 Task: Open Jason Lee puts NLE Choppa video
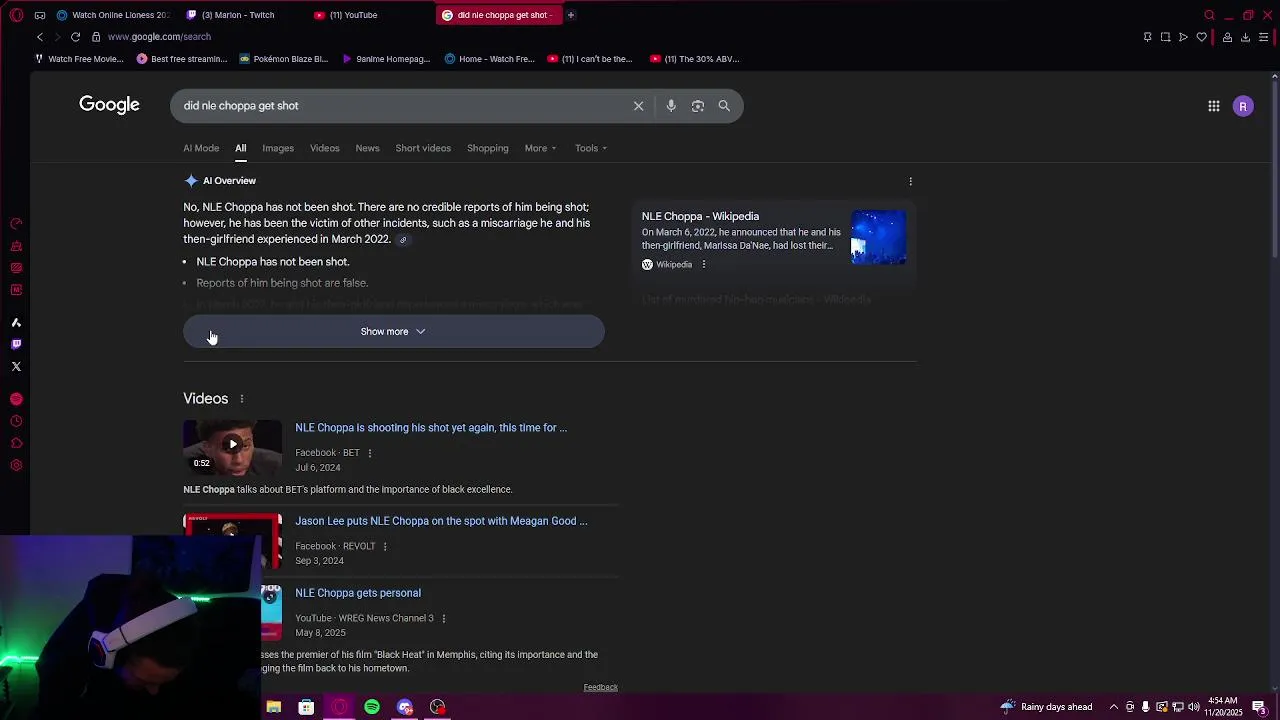tap(441, 521)
